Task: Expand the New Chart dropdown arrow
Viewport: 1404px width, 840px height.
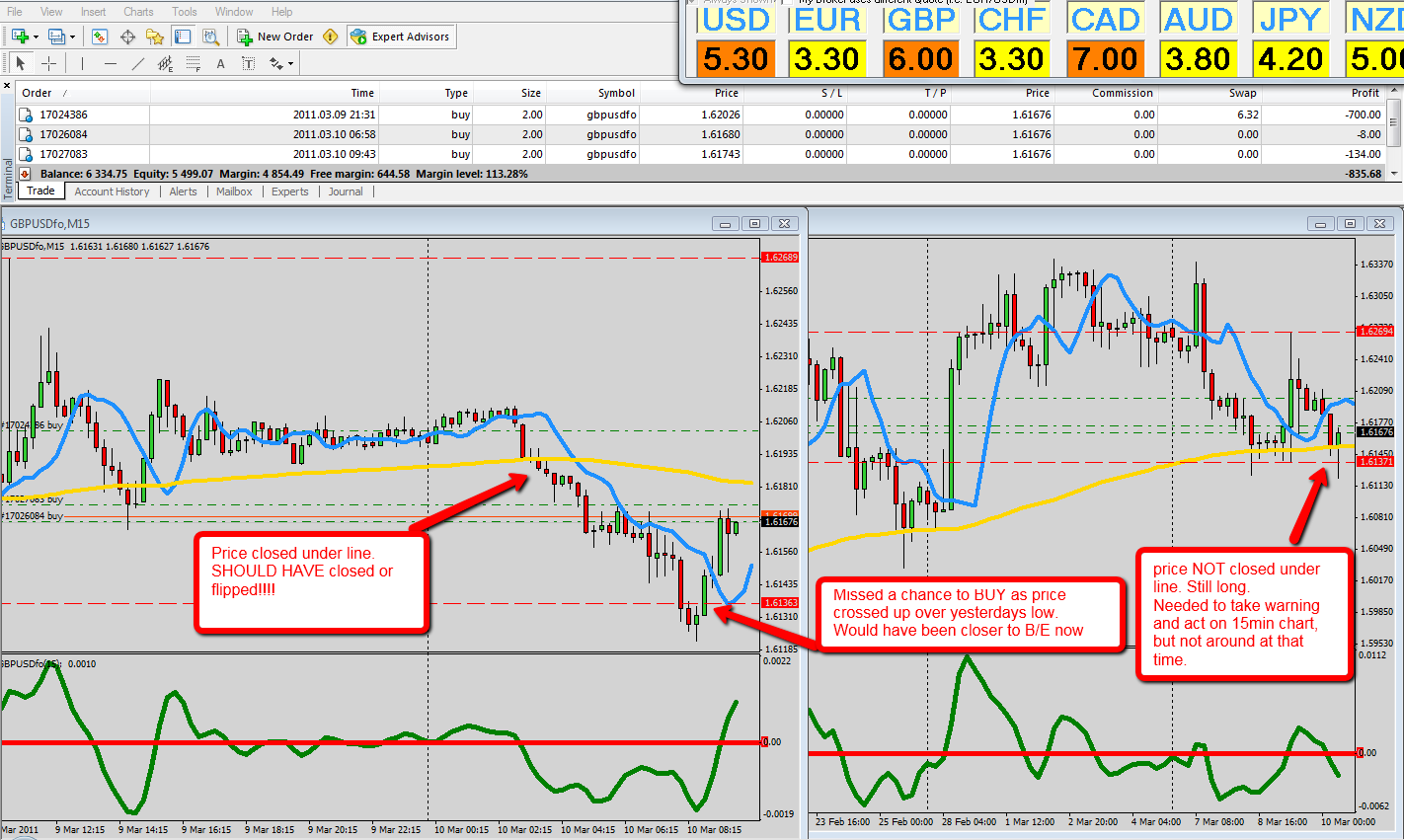Action: click(36, 37)
